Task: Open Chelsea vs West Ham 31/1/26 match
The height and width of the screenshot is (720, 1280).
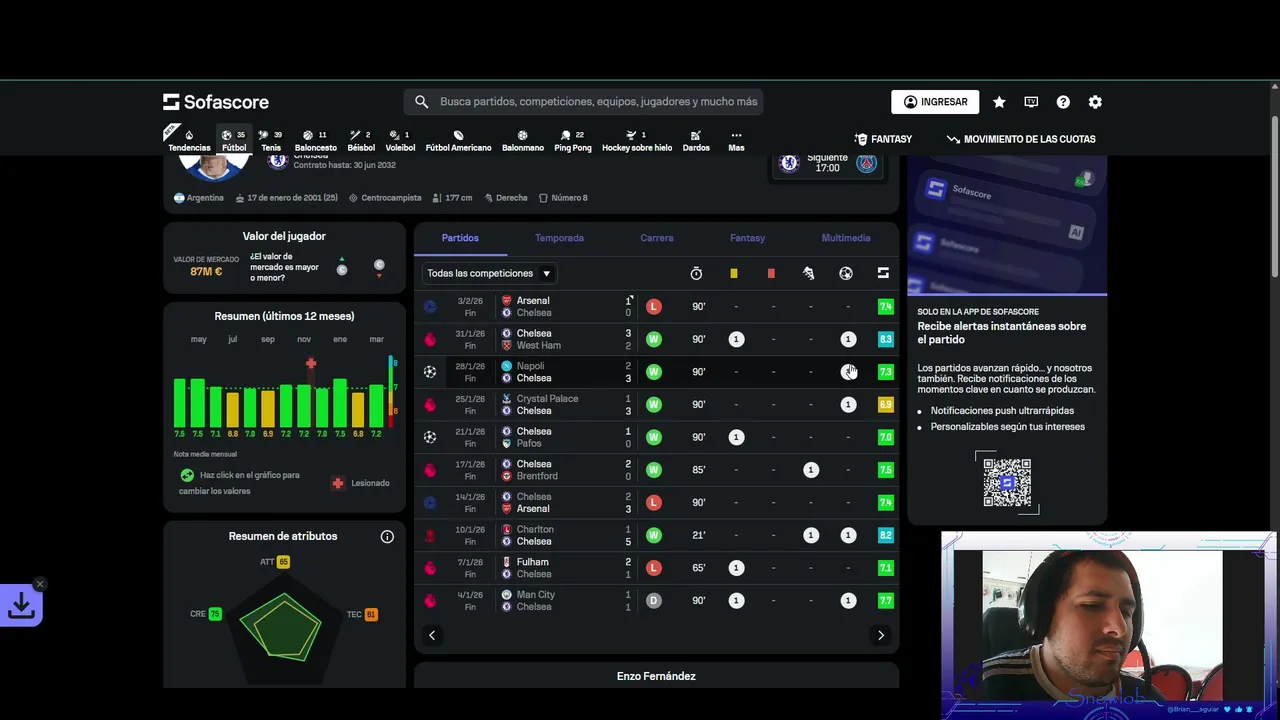Action: [657, 339]
